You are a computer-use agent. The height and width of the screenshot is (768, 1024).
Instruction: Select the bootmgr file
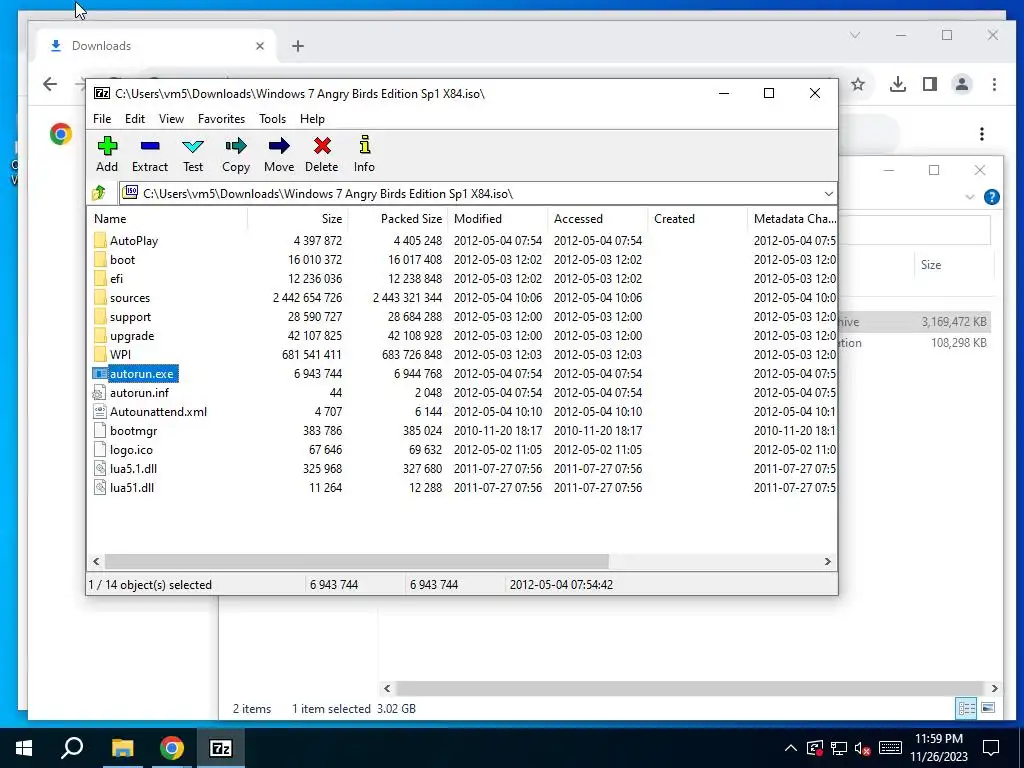133,430
